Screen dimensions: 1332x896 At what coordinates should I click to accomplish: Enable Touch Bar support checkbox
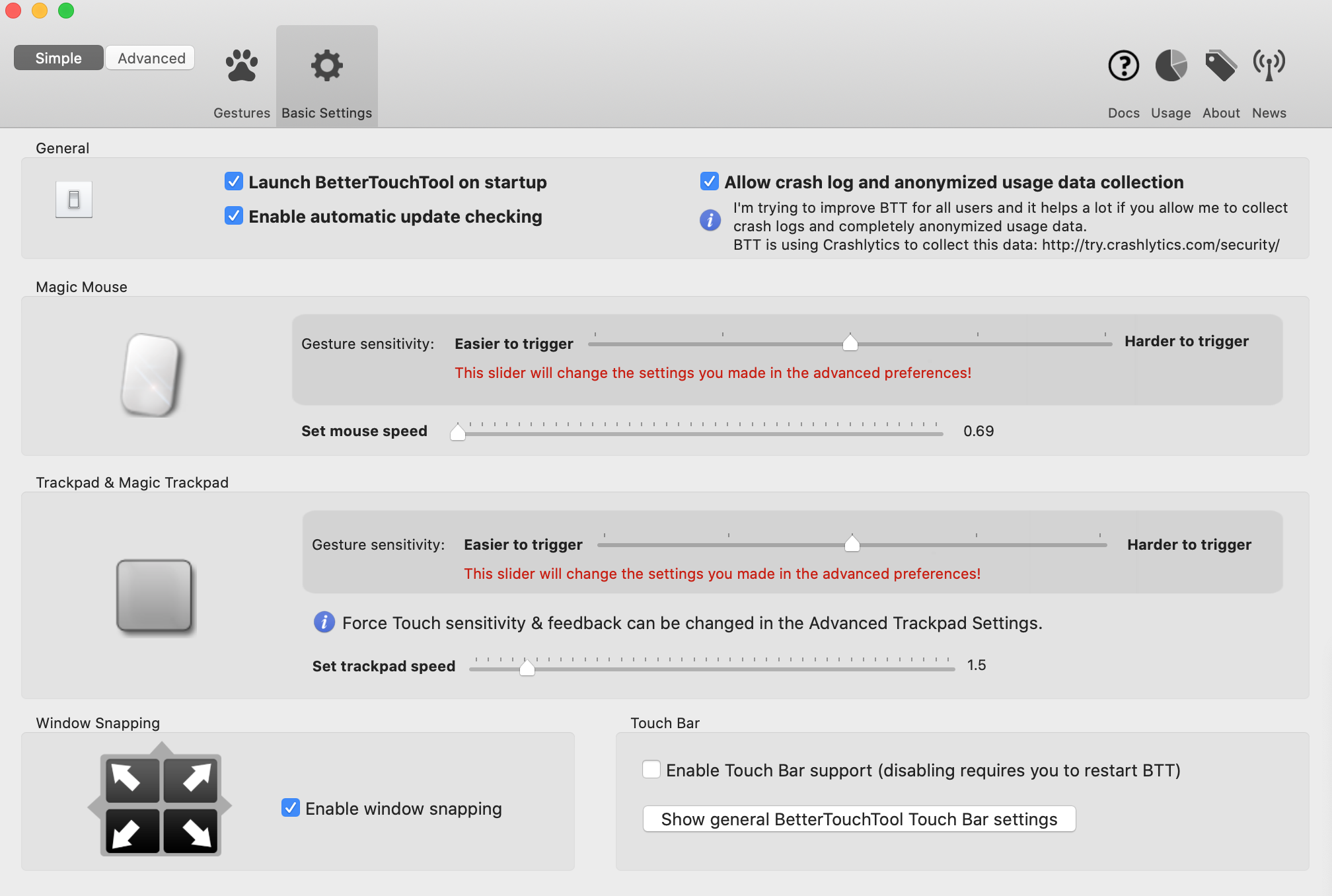(651, 770)
